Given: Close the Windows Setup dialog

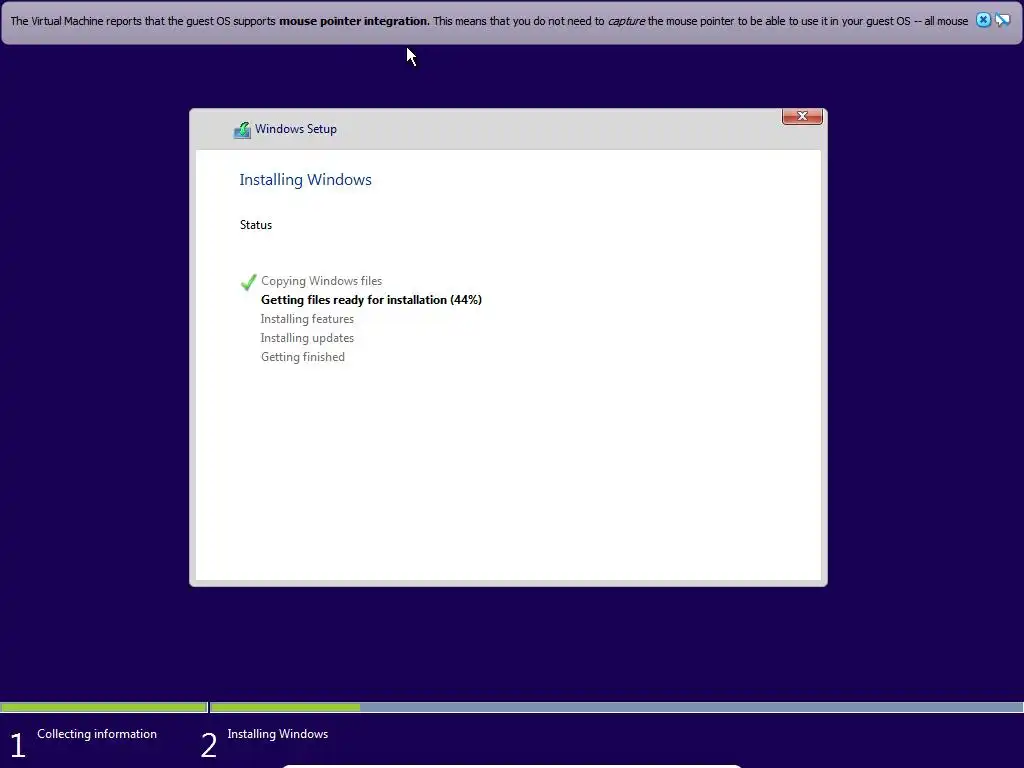Looking at the screenshot, I should pyautogui.click(x=802, y=116).
